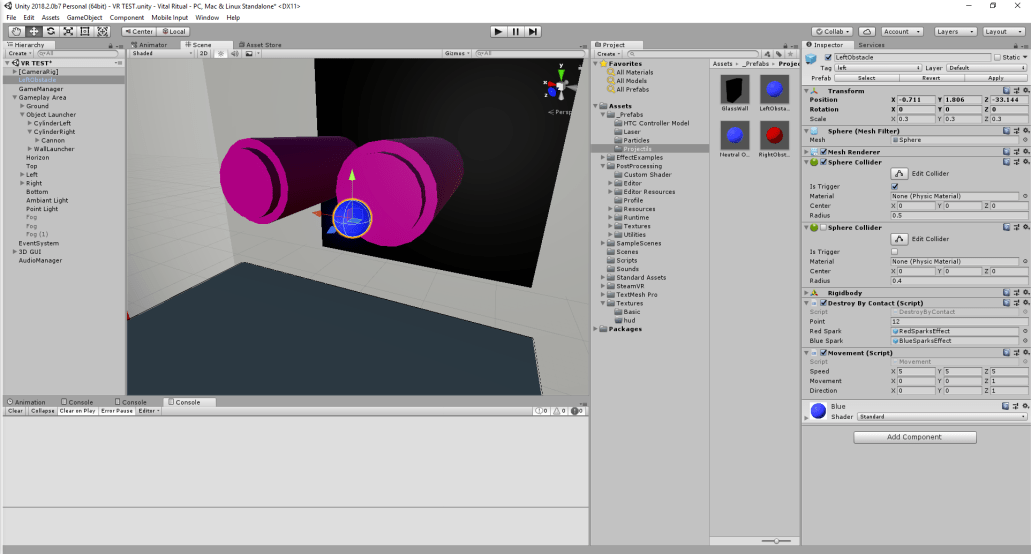1031x554 pixels.
Task: Select the Rotate tool
Action: [x=50, y=31]
